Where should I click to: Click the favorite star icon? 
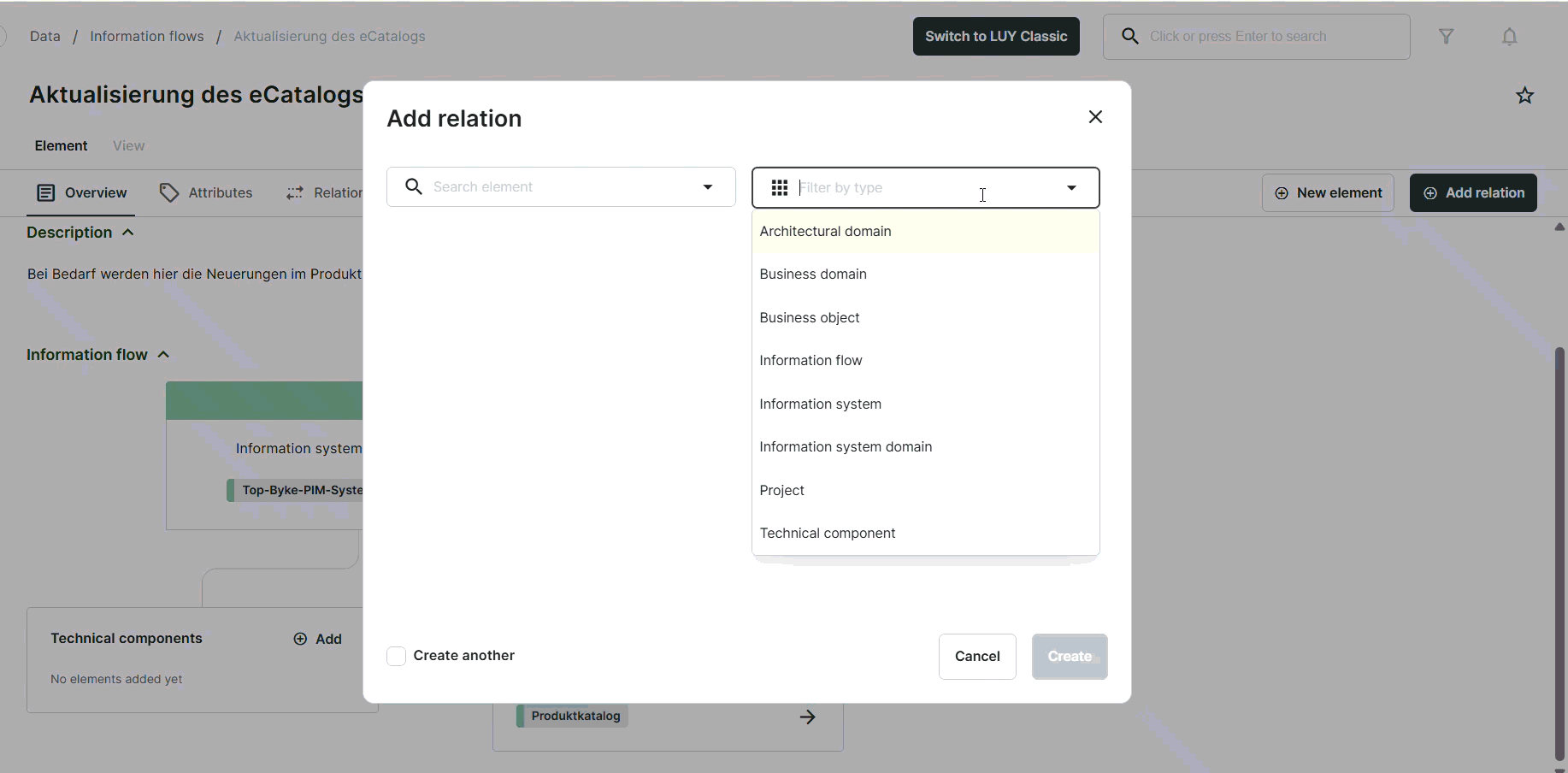point(1524,96)
